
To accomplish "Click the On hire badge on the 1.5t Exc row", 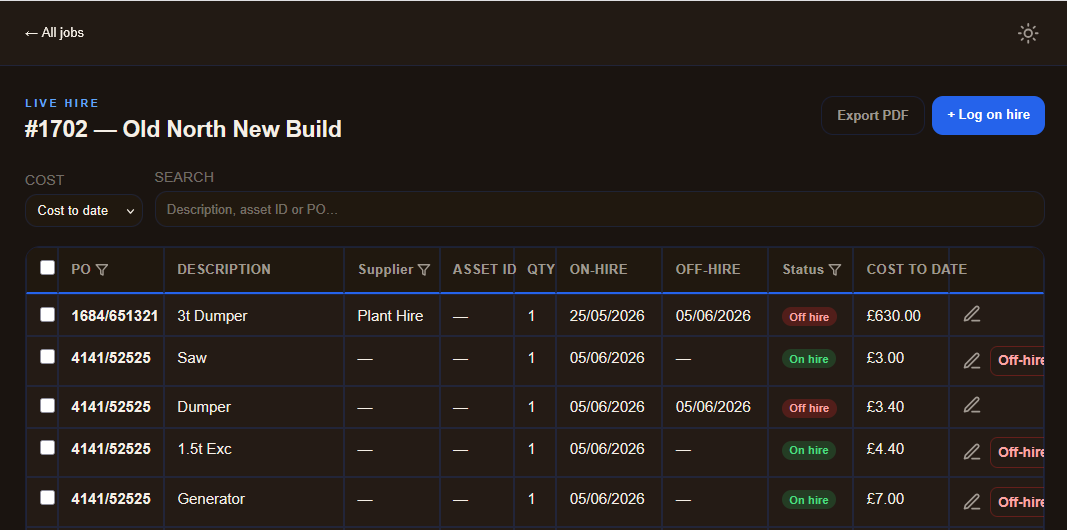I will tap(809, 450).
